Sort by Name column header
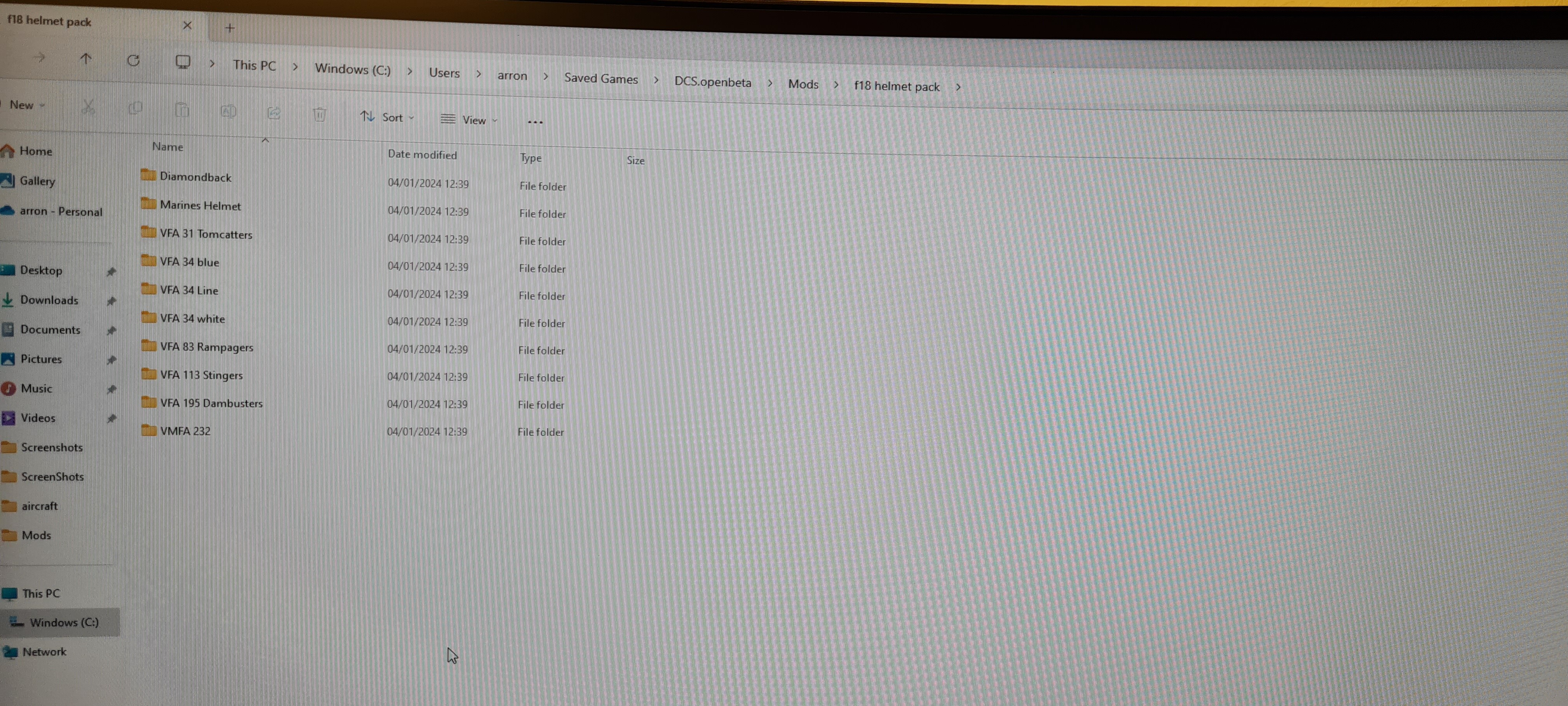 pyautogui.click(x=167, y=147)
